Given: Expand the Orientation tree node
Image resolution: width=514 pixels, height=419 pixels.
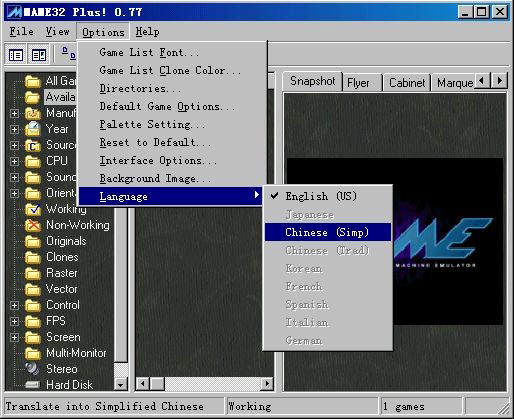Looking at the screenshot, I should click(14, 193).
